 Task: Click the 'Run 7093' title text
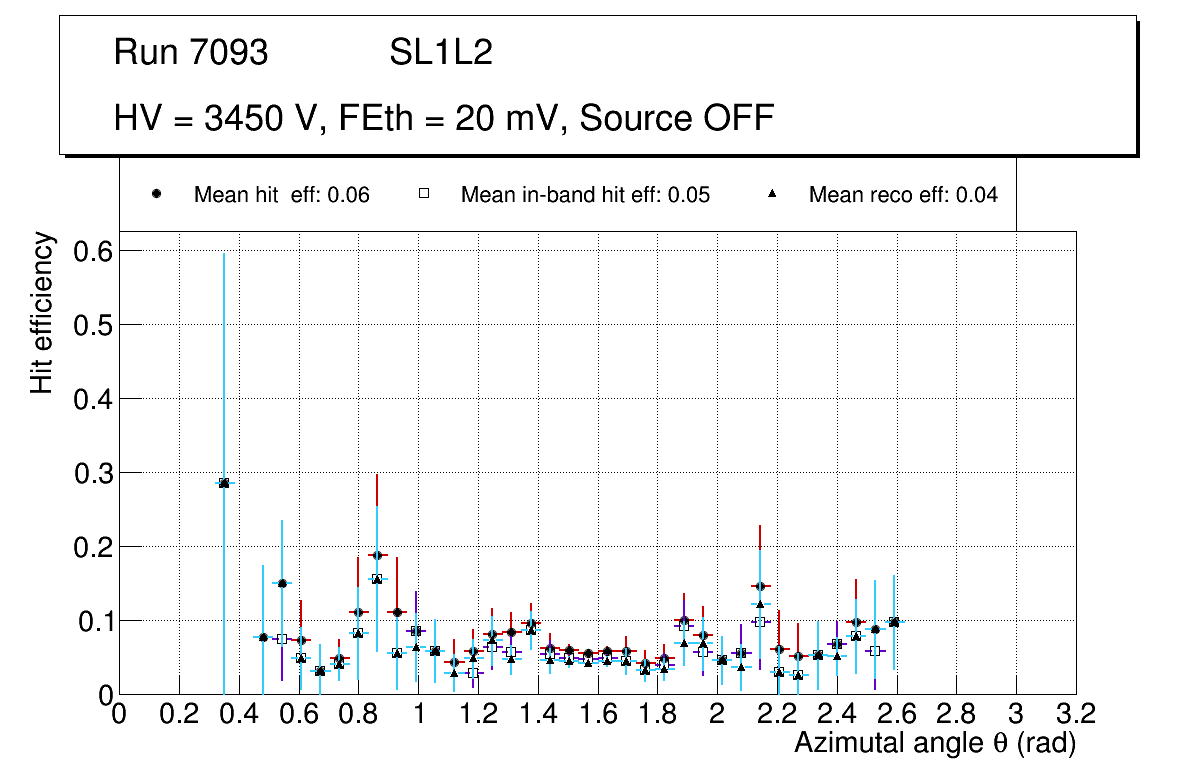pos(191,53)
